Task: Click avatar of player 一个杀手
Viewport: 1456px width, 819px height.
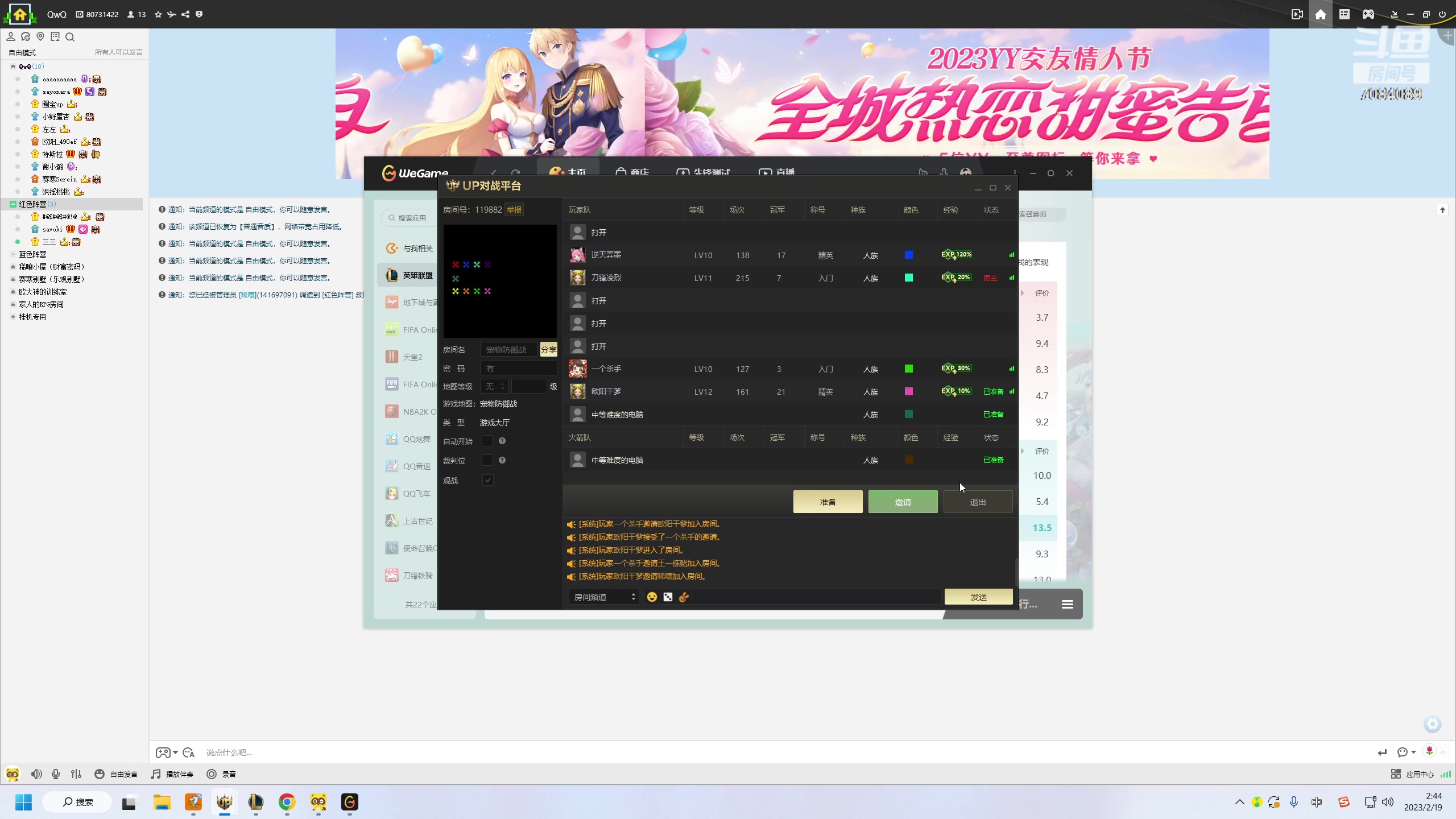Action: pos(577,369)
